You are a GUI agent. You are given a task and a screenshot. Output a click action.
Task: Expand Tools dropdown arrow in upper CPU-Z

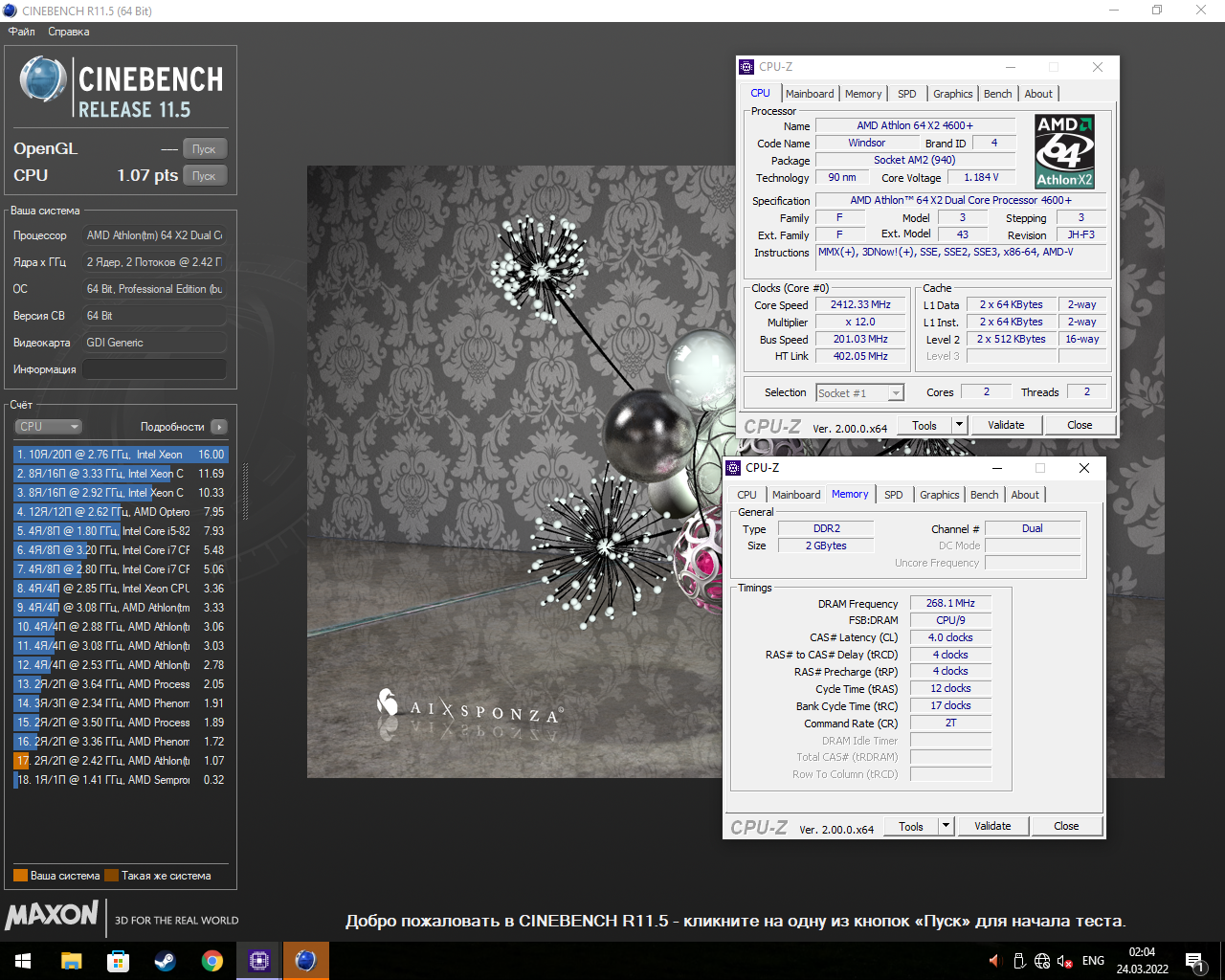pos(960,426)
